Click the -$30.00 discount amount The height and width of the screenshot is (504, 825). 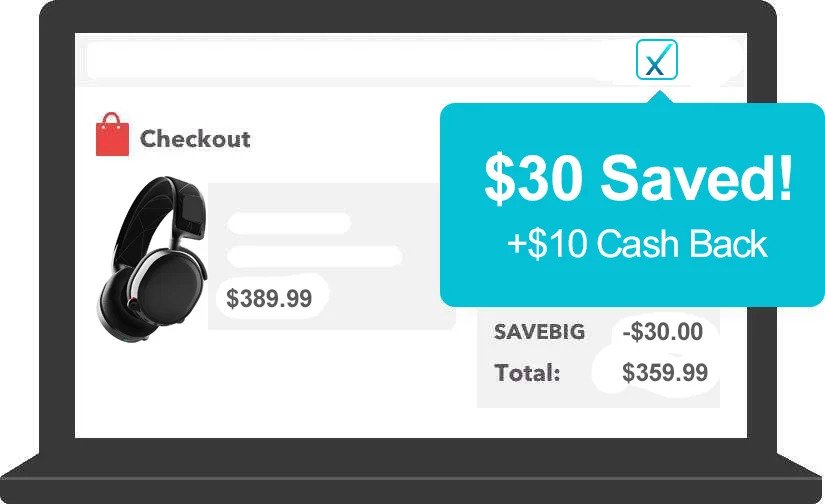661,332
